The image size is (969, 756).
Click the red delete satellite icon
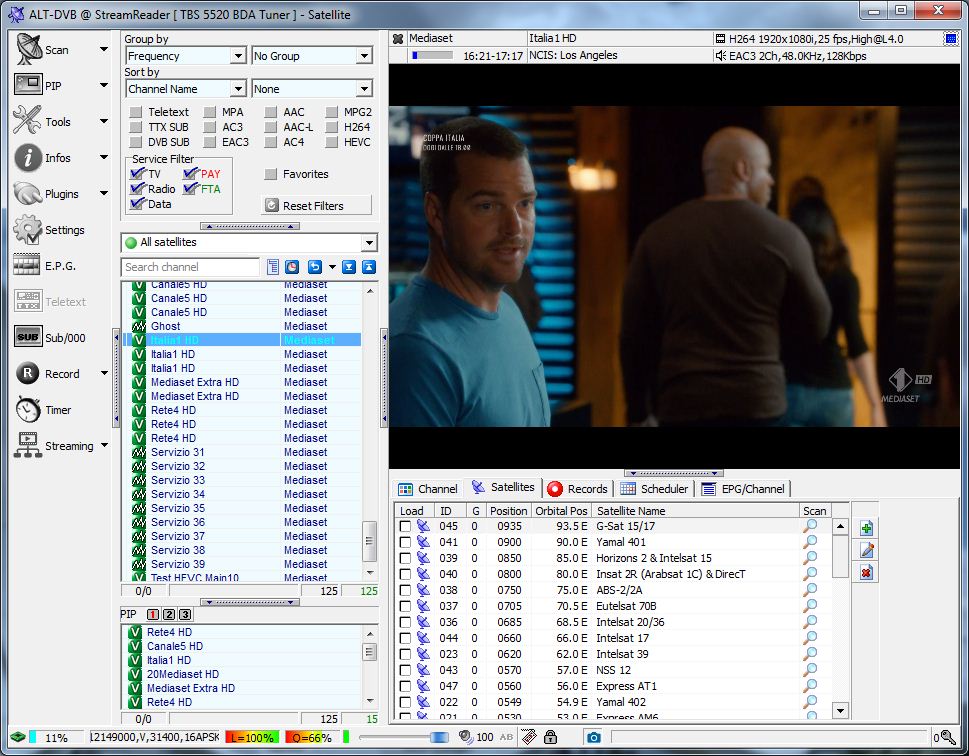tap(866, 572)
